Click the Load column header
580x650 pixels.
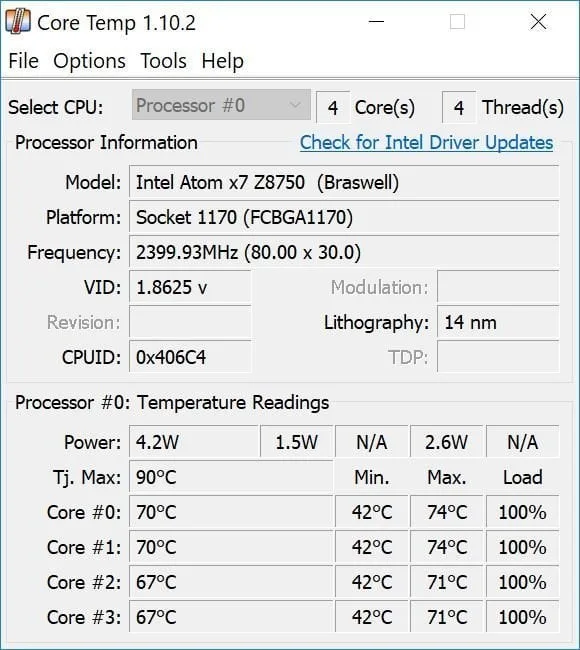click(522, 477)
